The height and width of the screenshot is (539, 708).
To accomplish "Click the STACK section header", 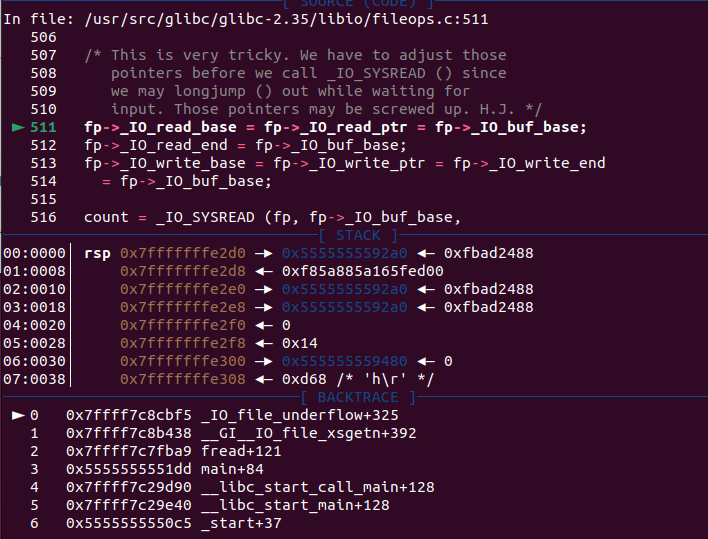I will point(359,235).
